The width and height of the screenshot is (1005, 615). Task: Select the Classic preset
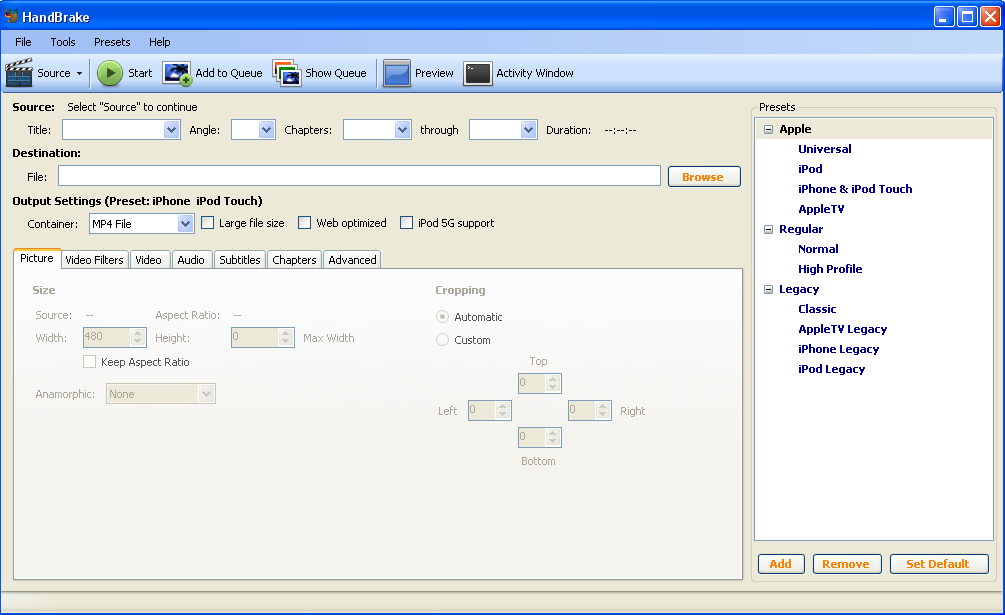coord(817,309)
